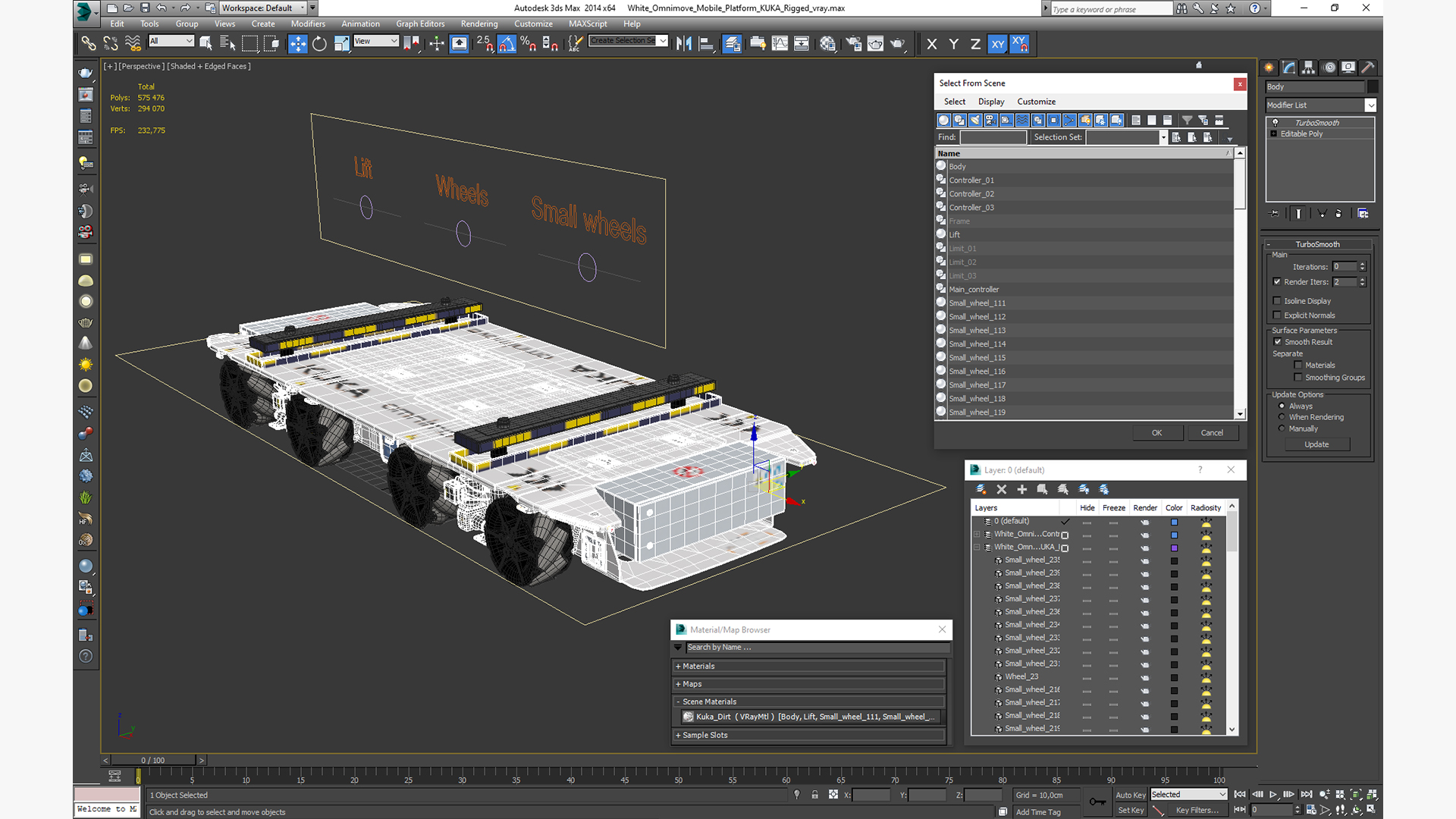Viewport: 1456px width, 819px height.
Task: Open the Graph Editors menu
Action: [x=420, y=24]
